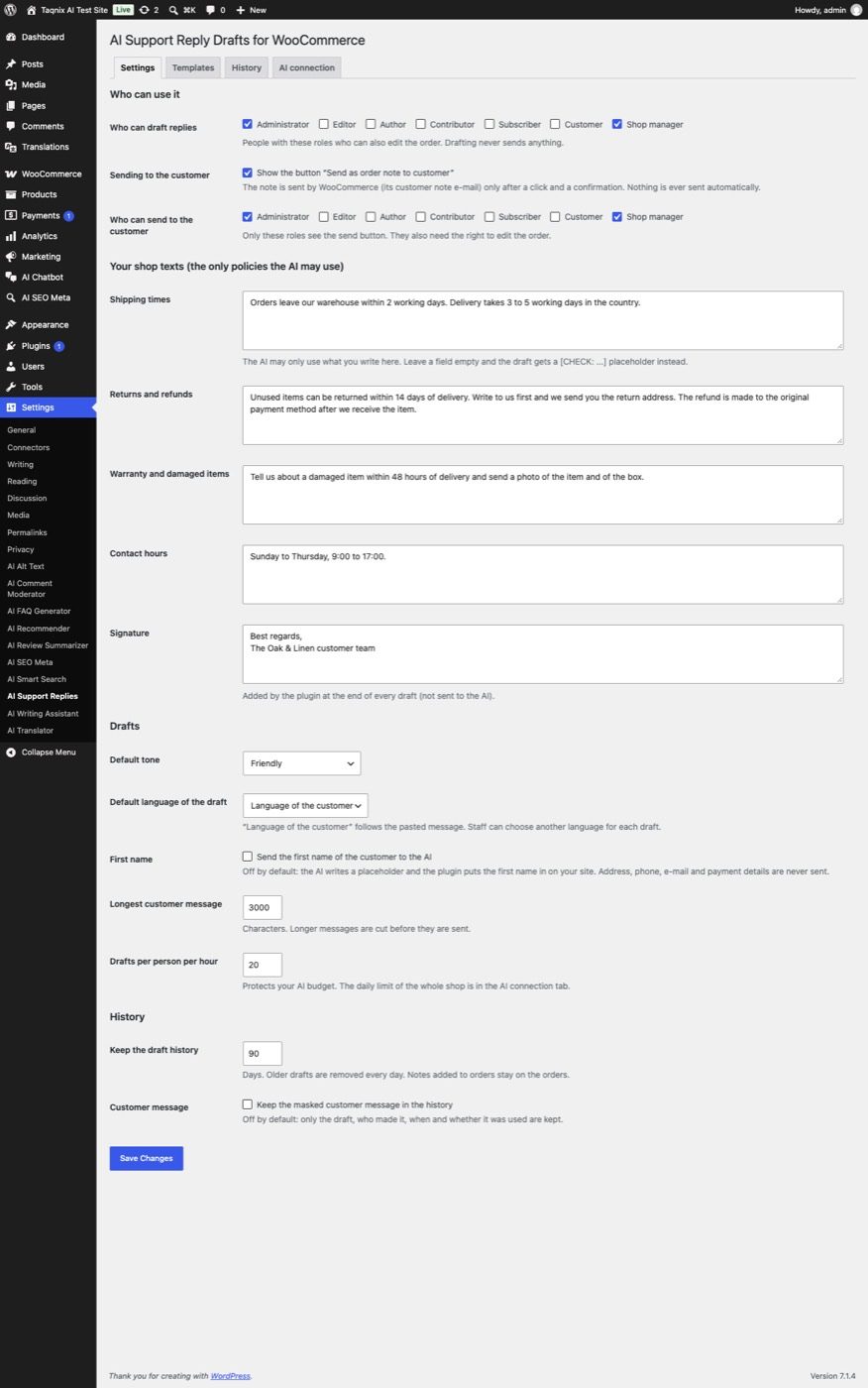
Task: Click the Translations icon in sidebar
Action: (11, 147)
